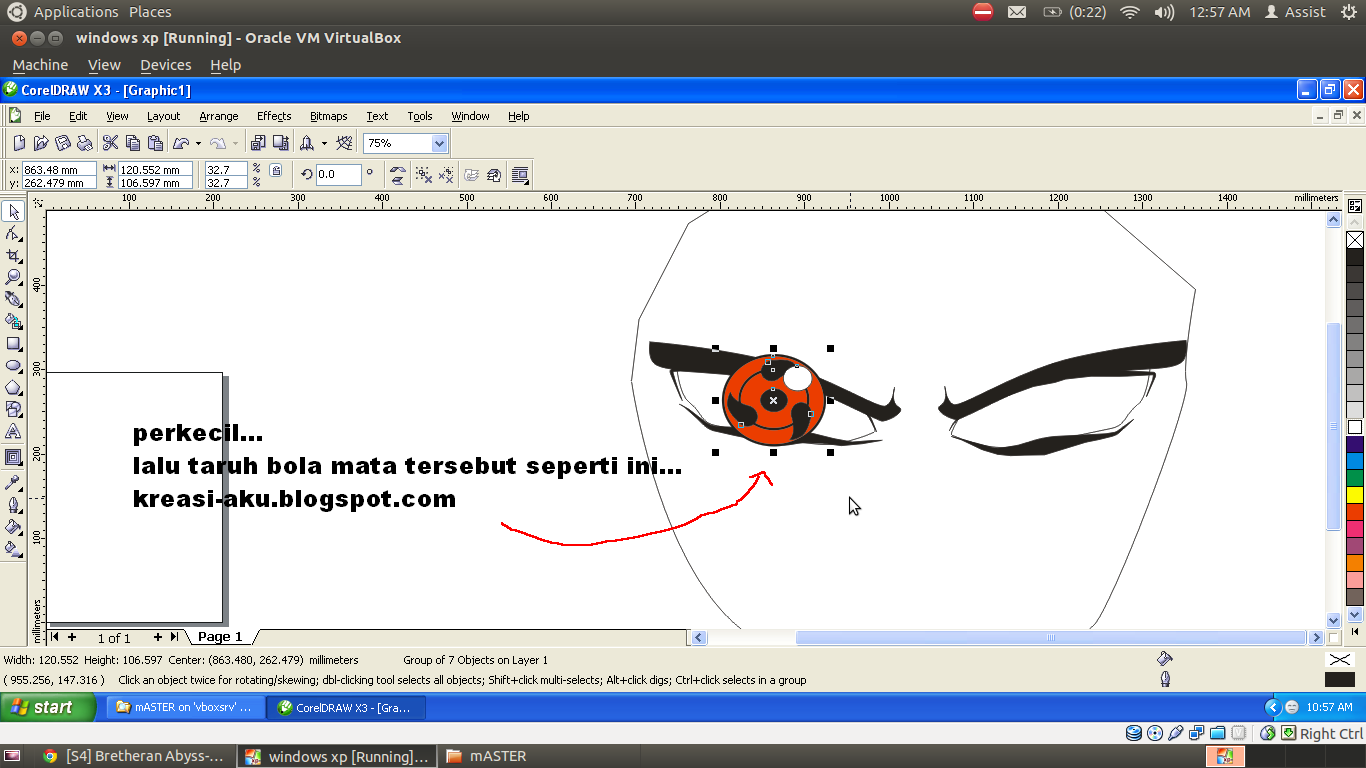Select the Text tool
This screenshot has width=1366, height=768.
click(x=13, y=431)
